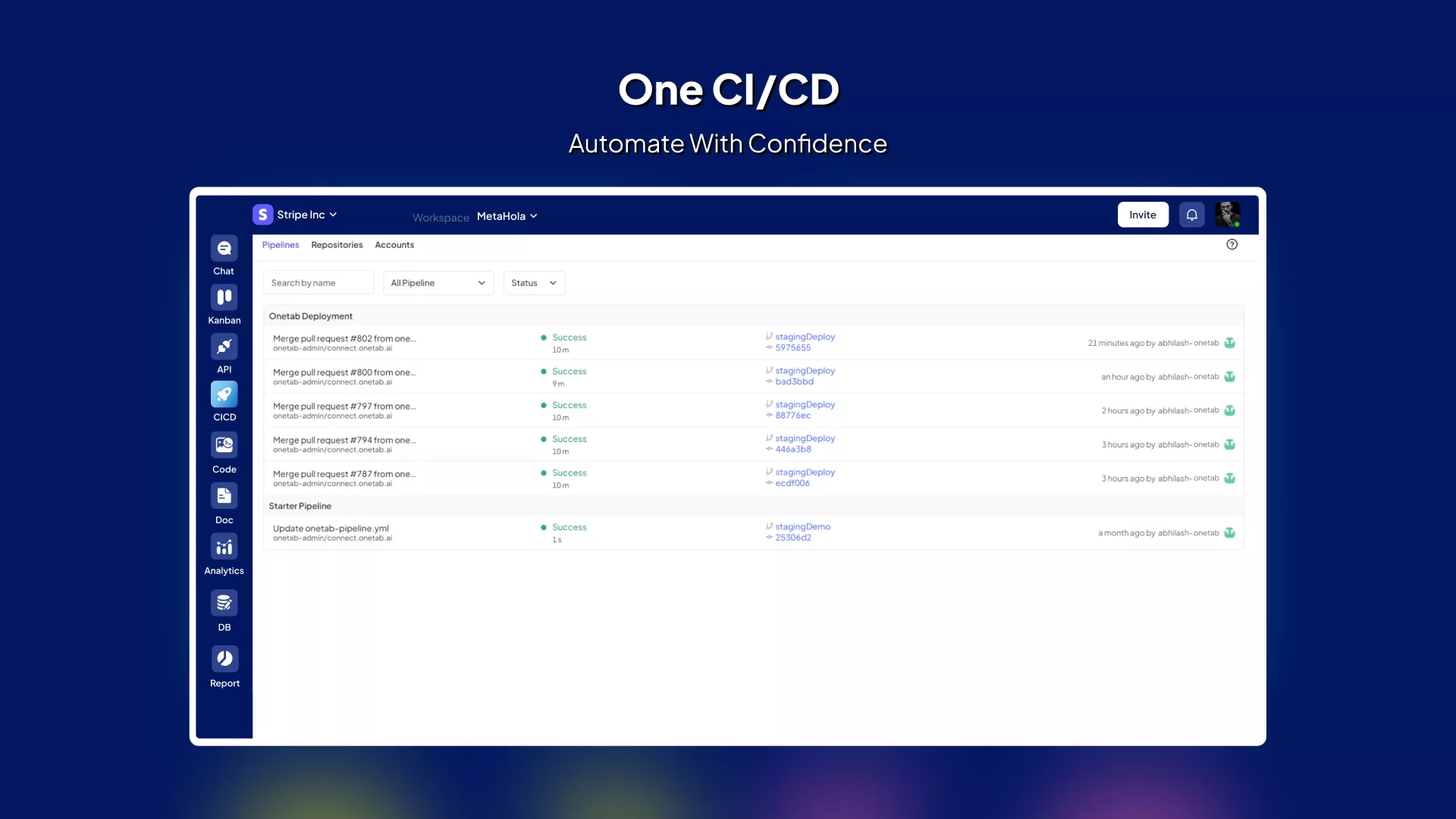Open the Status filter dropdown
Viewport: 1456px width, 819px height.
tap(534, 283)
